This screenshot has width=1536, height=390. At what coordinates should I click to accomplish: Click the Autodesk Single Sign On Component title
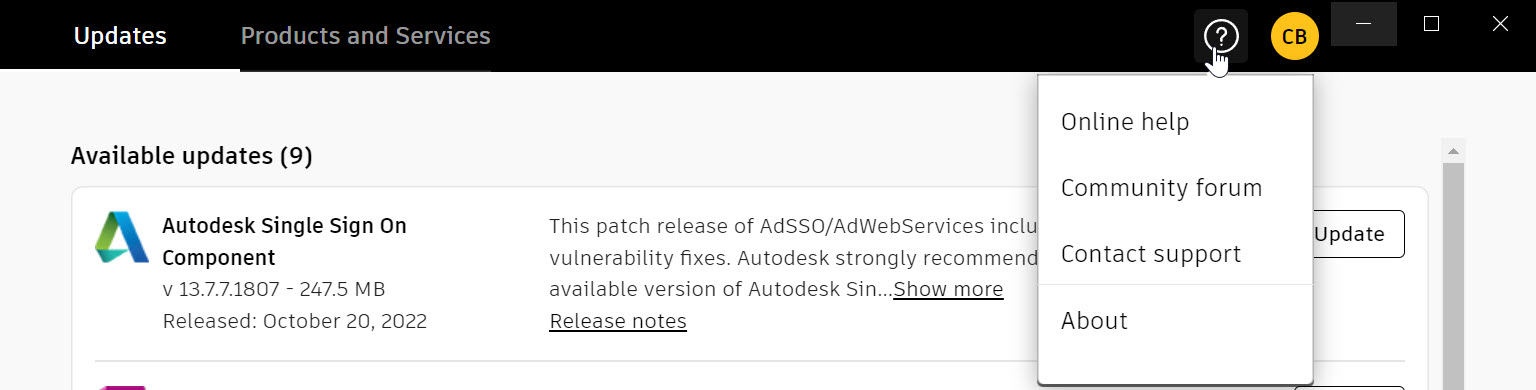284,241
